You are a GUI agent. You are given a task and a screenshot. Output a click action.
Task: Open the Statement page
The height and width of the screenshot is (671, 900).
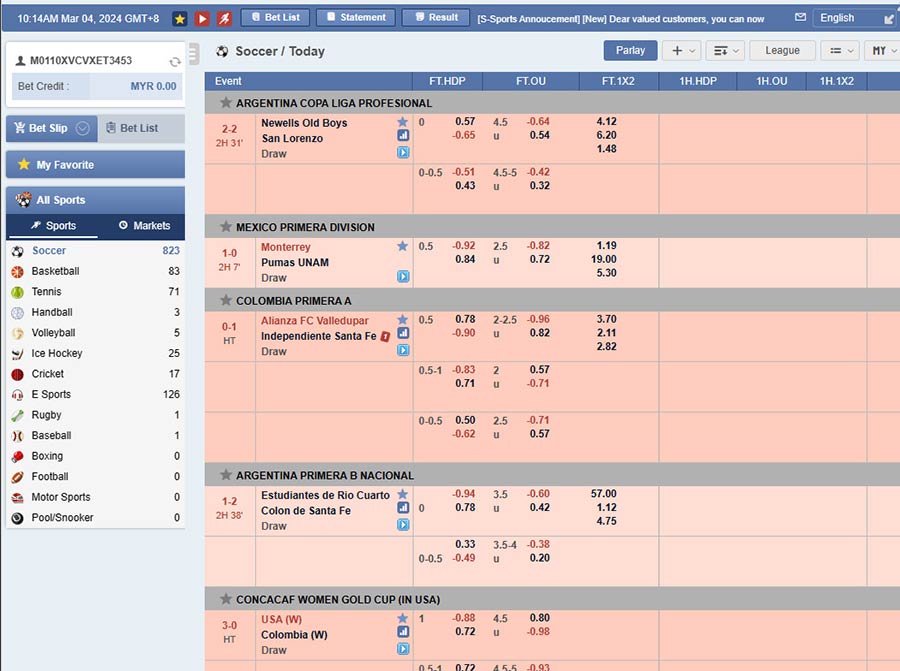(x=355, y=17)
